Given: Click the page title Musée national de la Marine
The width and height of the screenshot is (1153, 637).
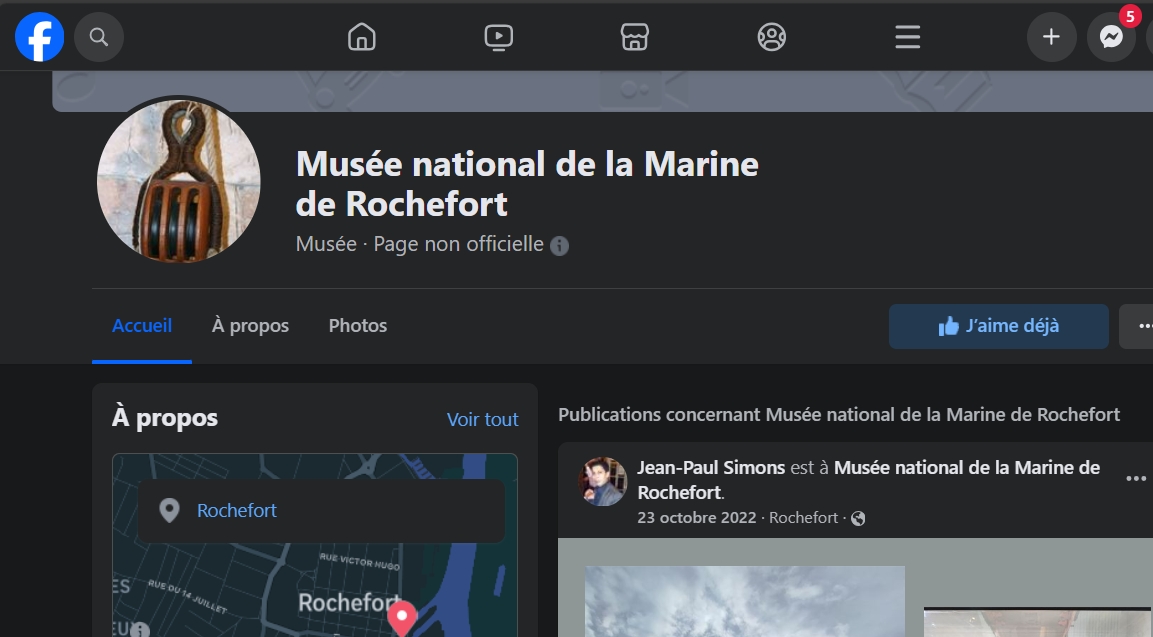Looking at the screenshot, I should [526, 184].
